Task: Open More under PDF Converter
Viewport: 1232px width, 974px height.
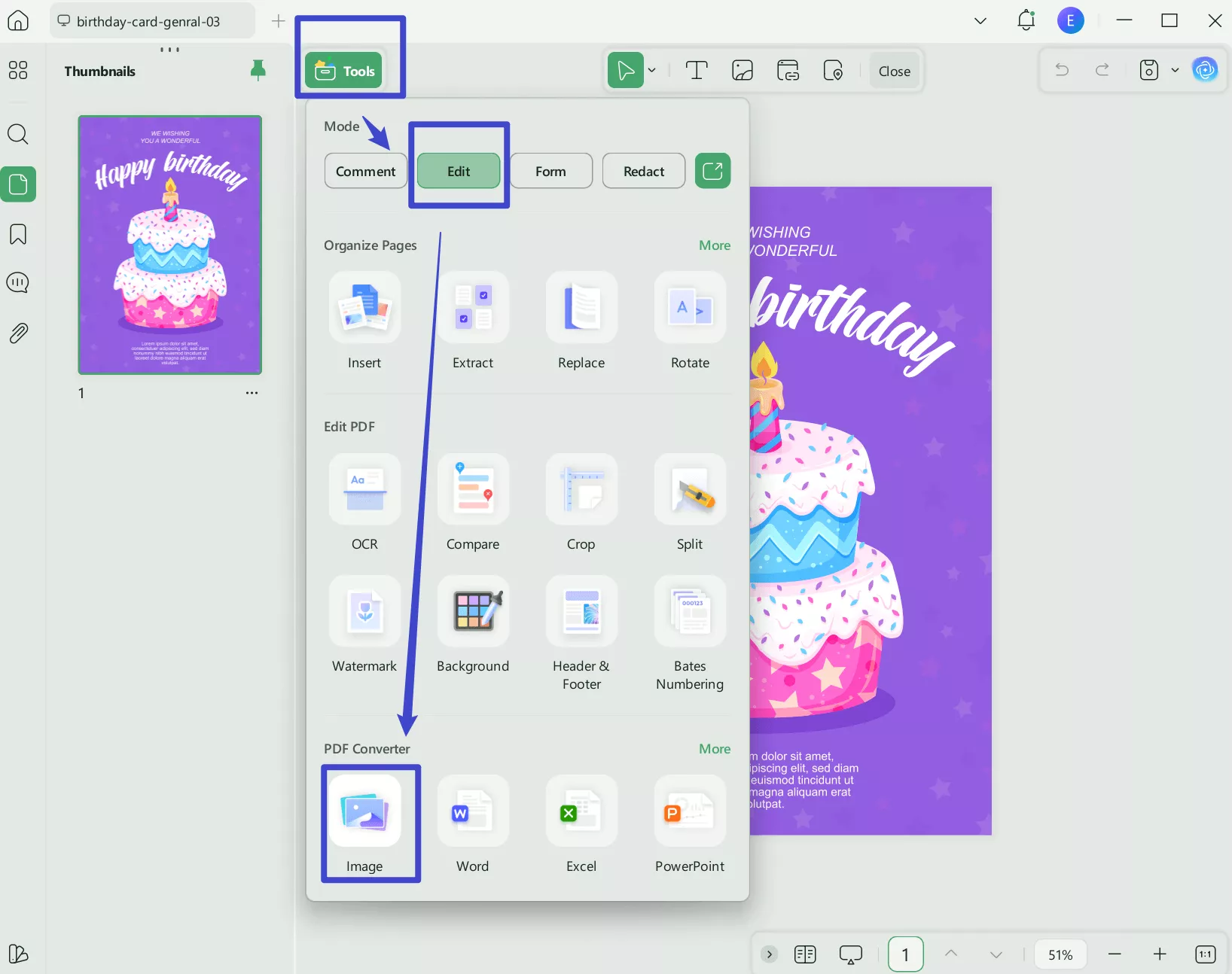Action: [x=715, y=749]
